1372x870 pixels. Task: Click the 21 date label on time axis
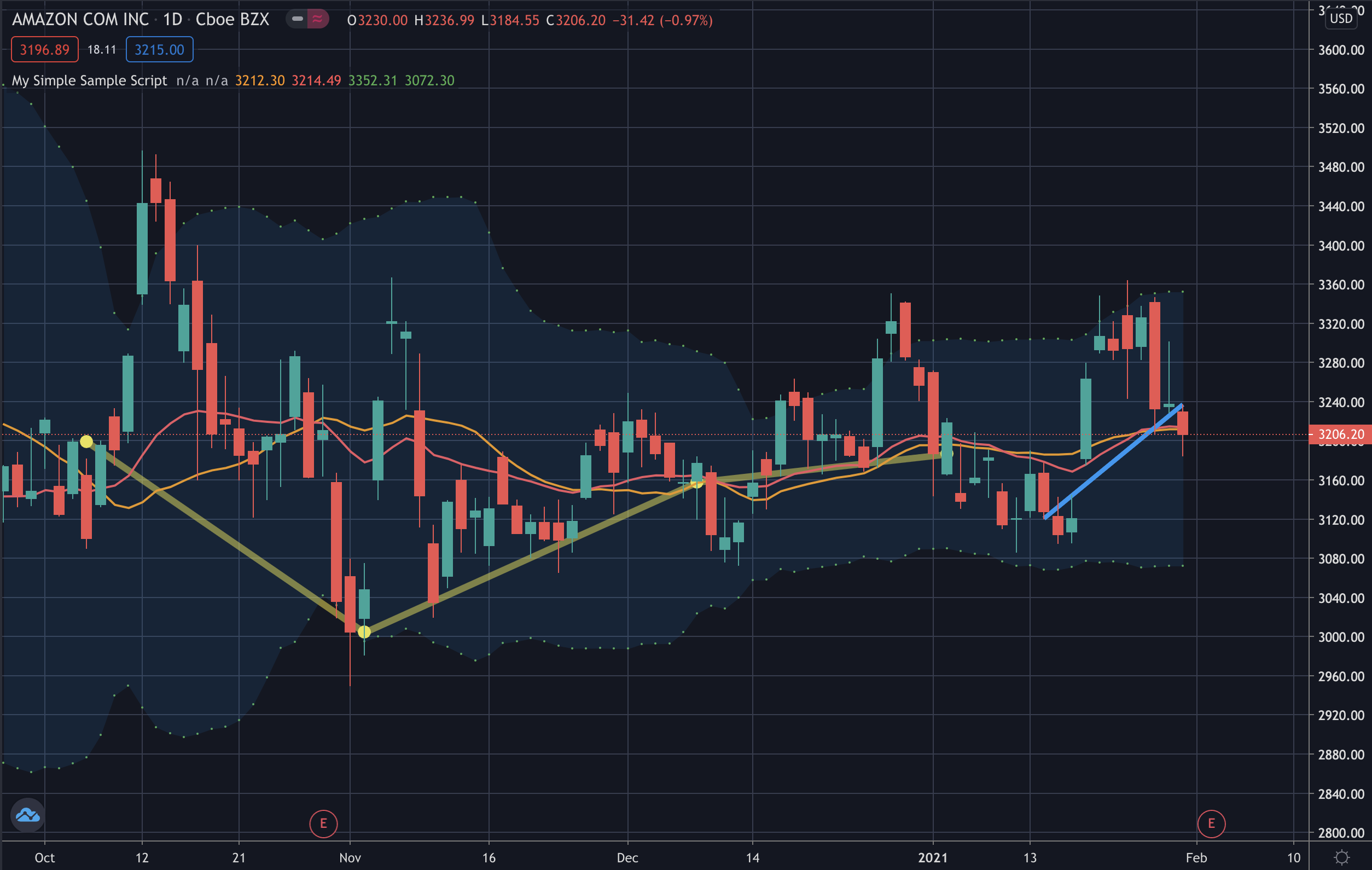[239, 857]
